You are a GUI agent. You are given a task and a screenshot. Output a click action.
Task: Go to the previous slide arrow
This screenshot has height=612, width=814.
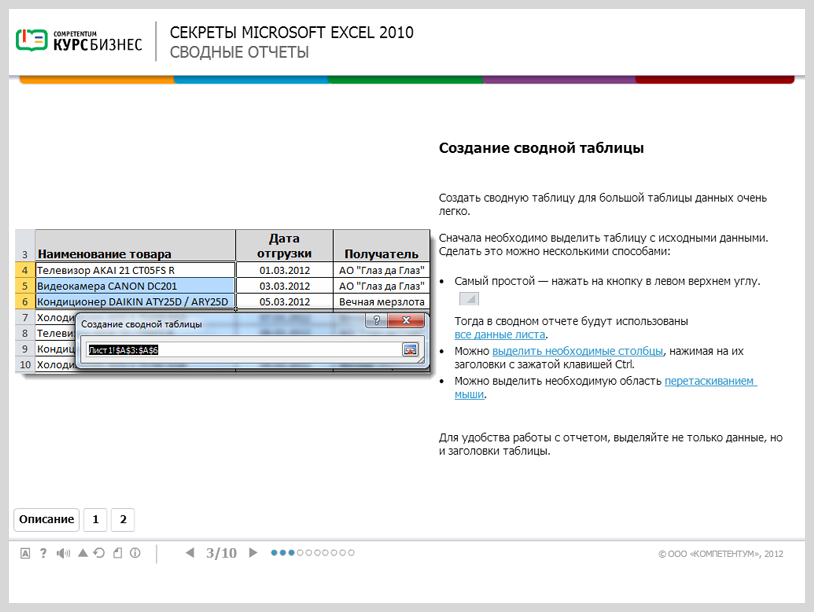pos(190,553)
